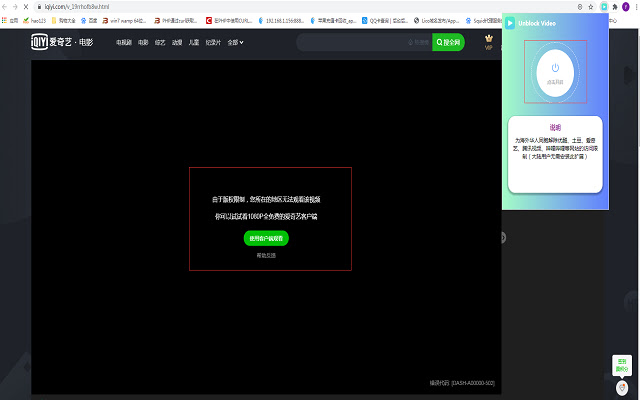Viewport: 640px width, 400px height.
Task: Open the 综艺 channel tab
Action: coord(160,42)
